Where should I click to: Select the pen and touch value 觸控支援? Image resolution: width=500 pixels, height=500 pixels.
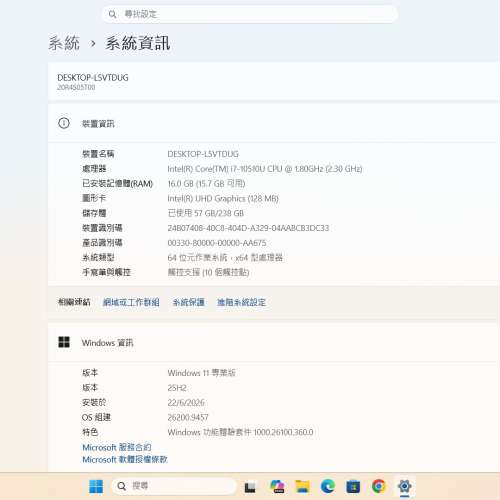(x=208, y=272)
